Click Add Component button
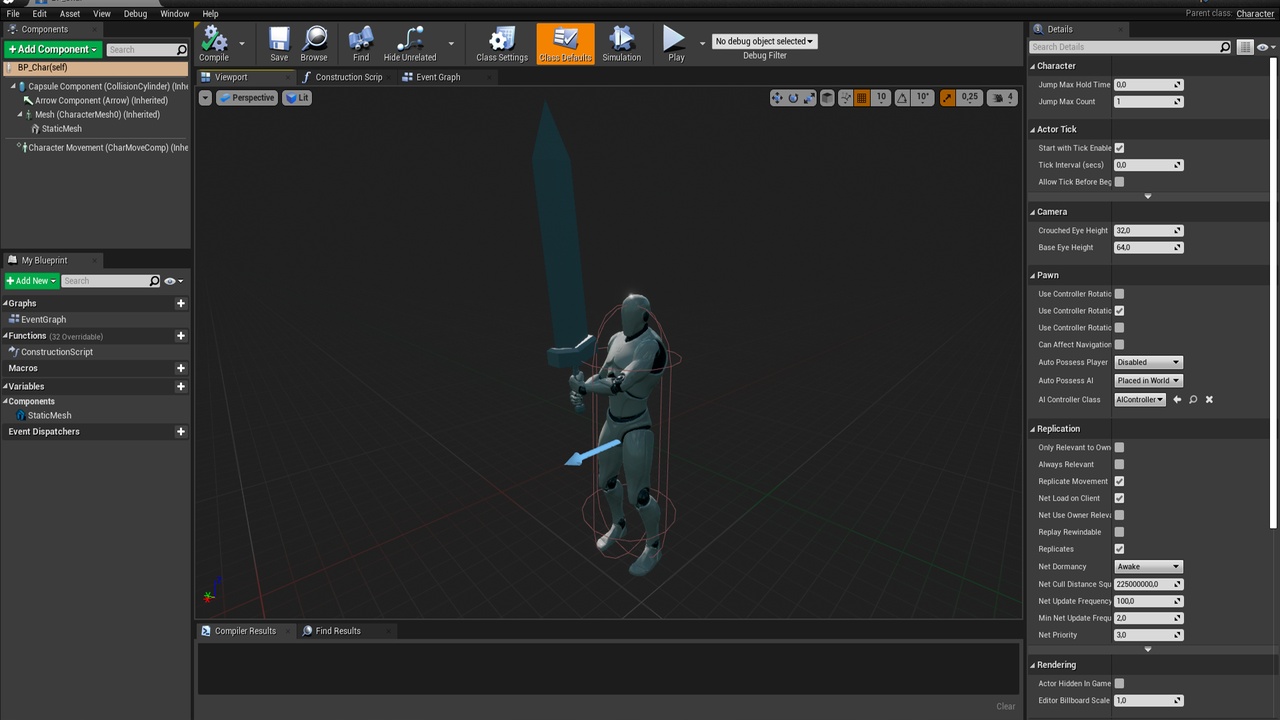 (x=53, y=49)
